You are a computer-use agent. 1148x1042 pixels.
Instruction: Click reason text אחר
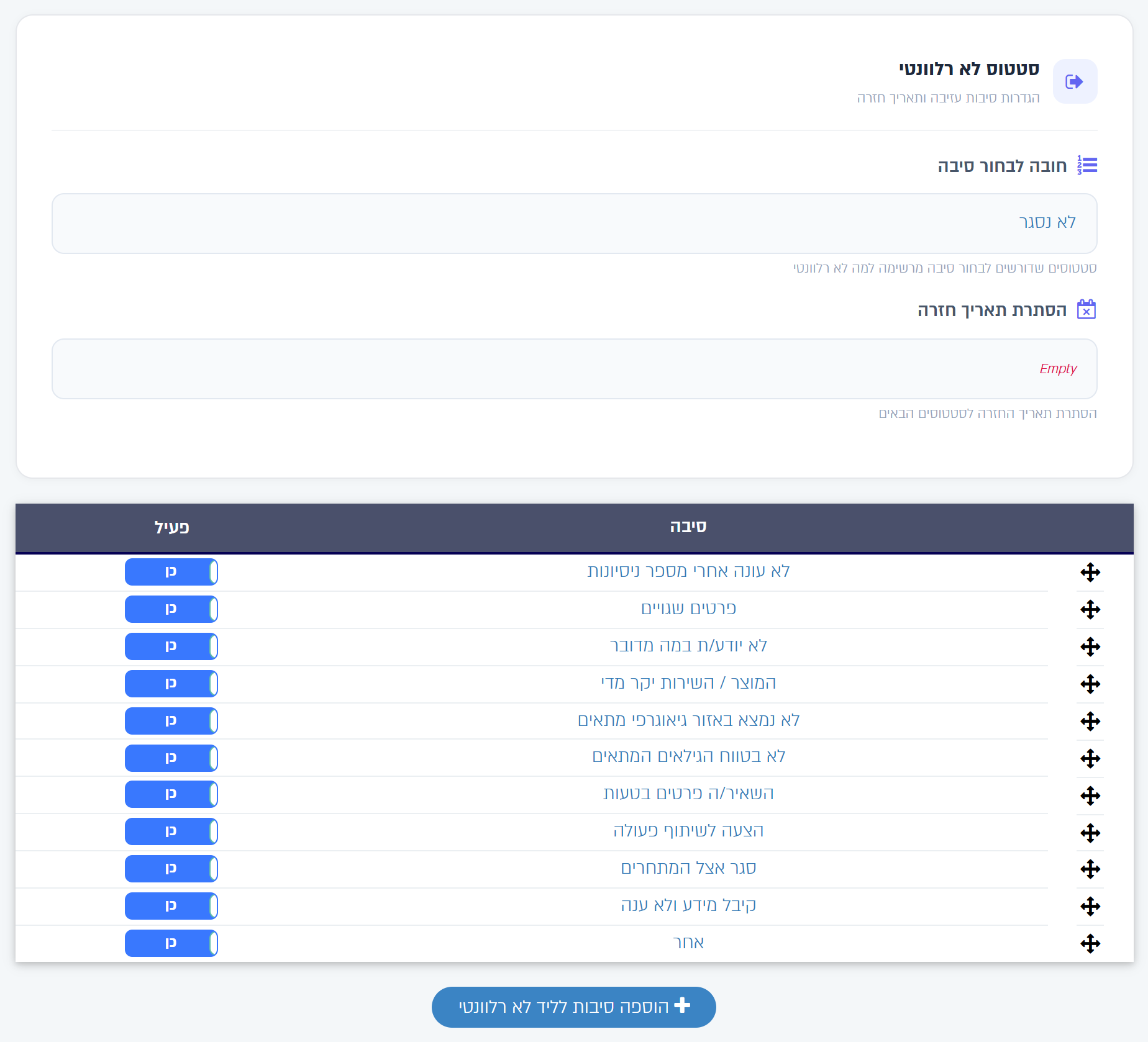click(688, 943)
